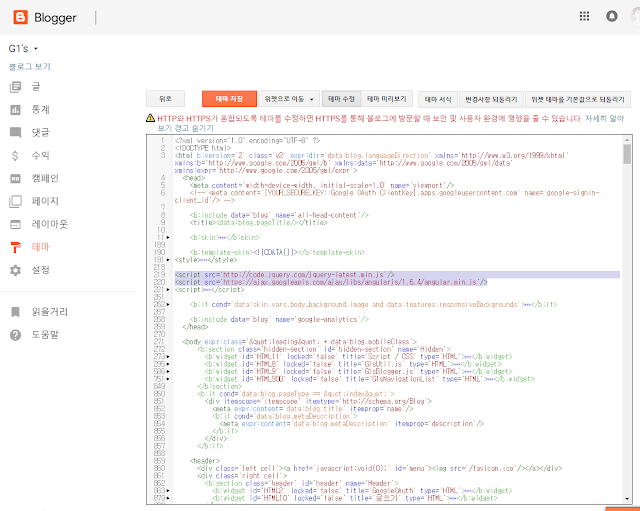This screenshot has width=640, height=511.
Task: Click the 변경사항 되돌리기 button
Action: [491, 99]
